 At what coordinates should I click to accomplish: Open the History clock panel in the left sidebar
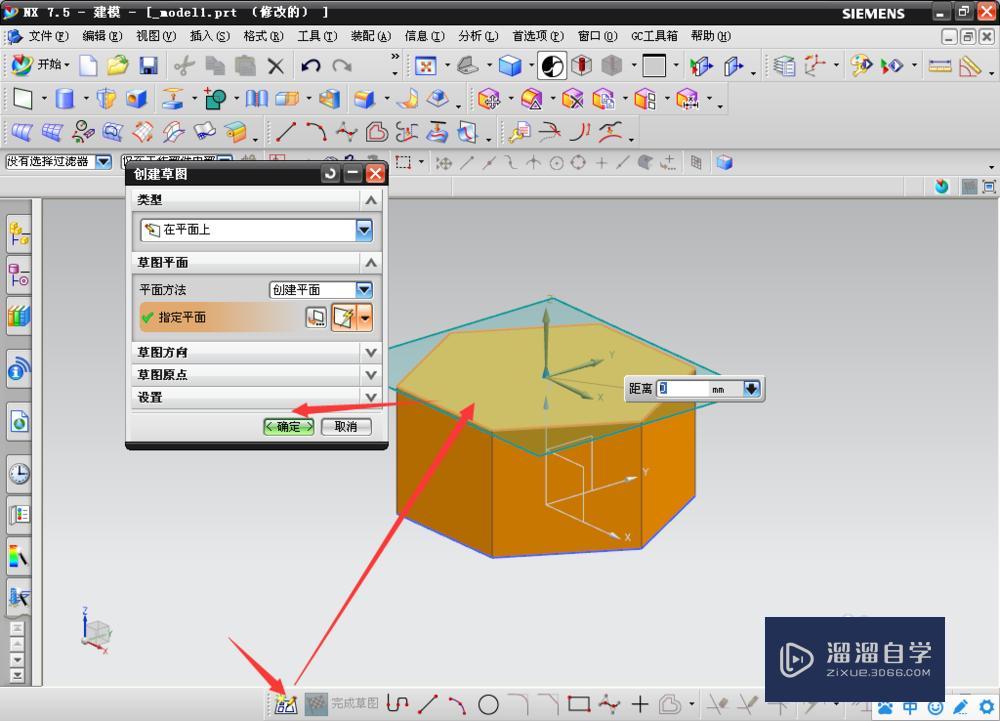[19, 474]
